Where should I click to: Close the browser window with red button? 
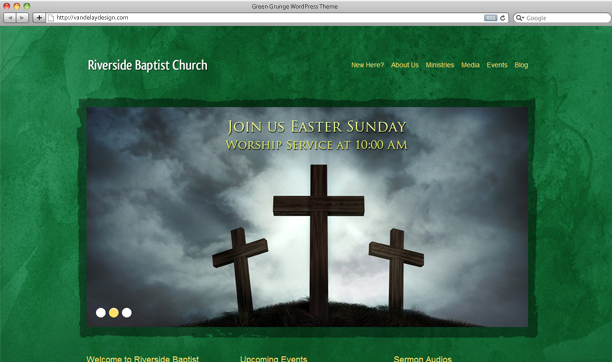[x=7, y=6]
